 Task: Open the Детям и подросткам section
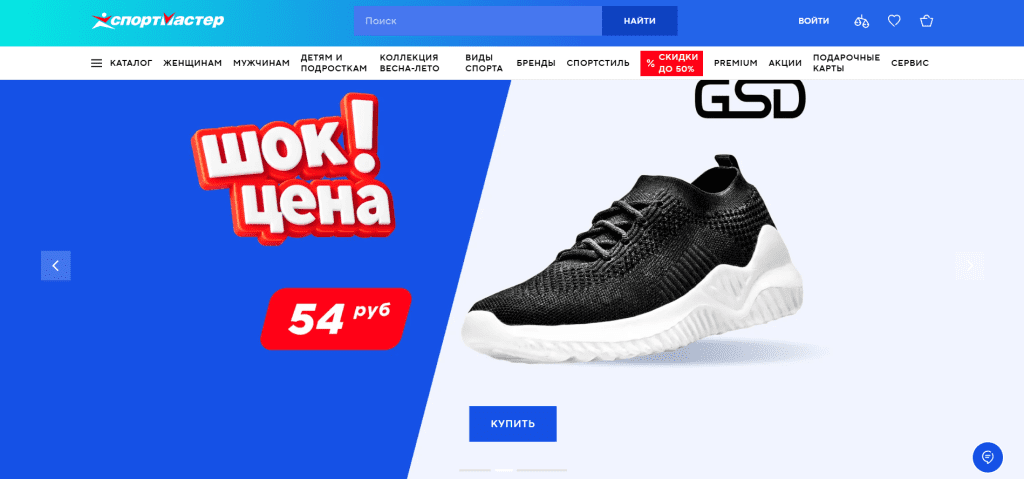point(334,63)
